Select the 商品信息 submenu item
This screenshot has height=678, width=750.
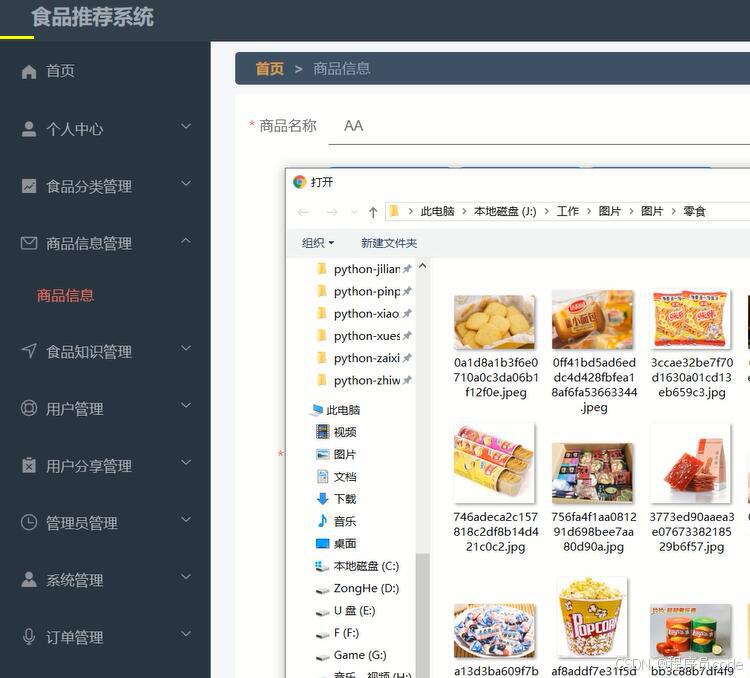[x=66, y=295]
